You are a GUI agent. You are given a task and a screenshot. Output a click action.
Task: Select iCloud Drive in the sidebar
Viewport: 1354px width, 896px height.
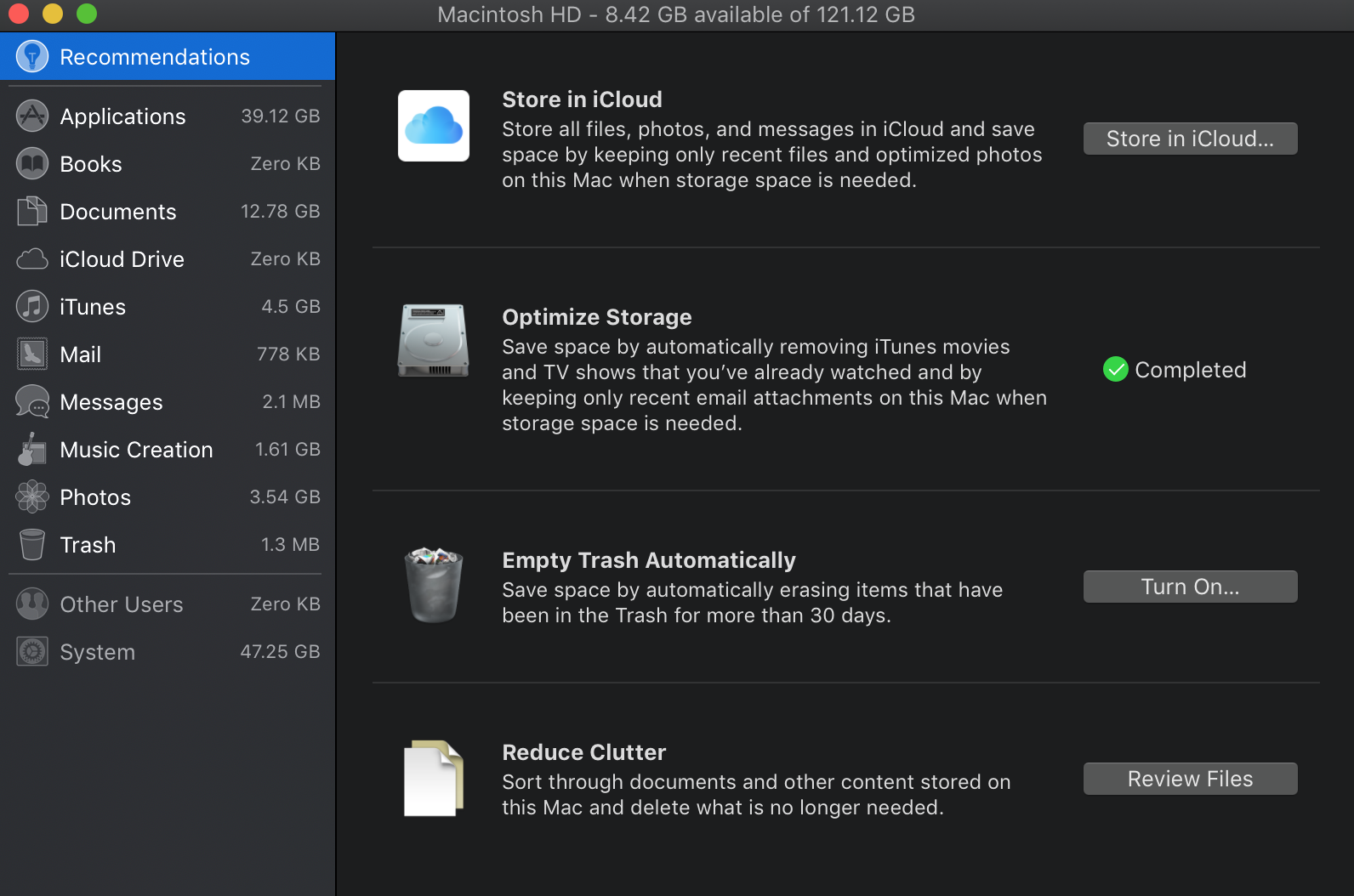(x=168, y=259)
